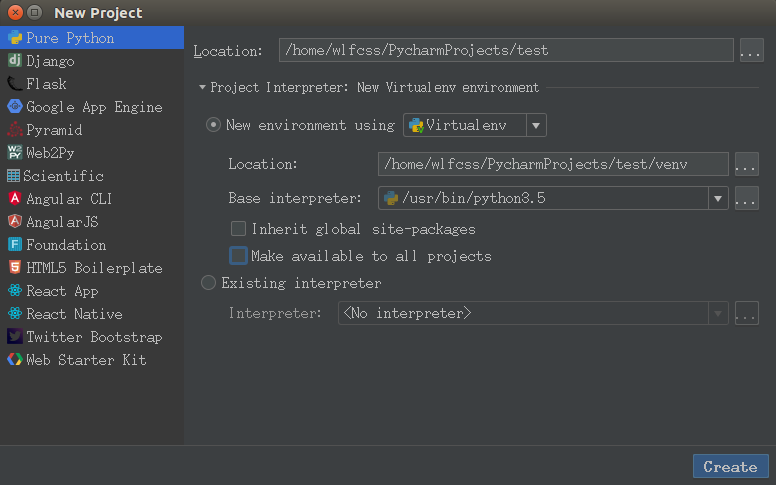
Task: Choose the HTML5 Boilerplate icon
Action: [x=14, y=268]
